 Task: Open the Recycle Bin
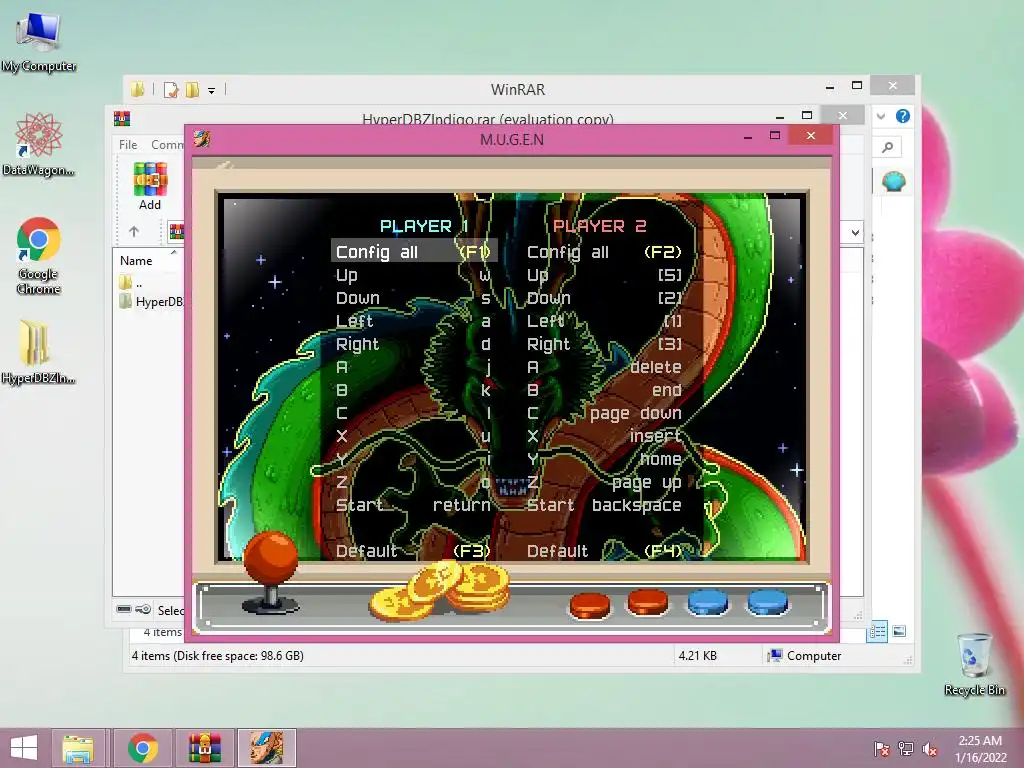(x=974, y=664)
